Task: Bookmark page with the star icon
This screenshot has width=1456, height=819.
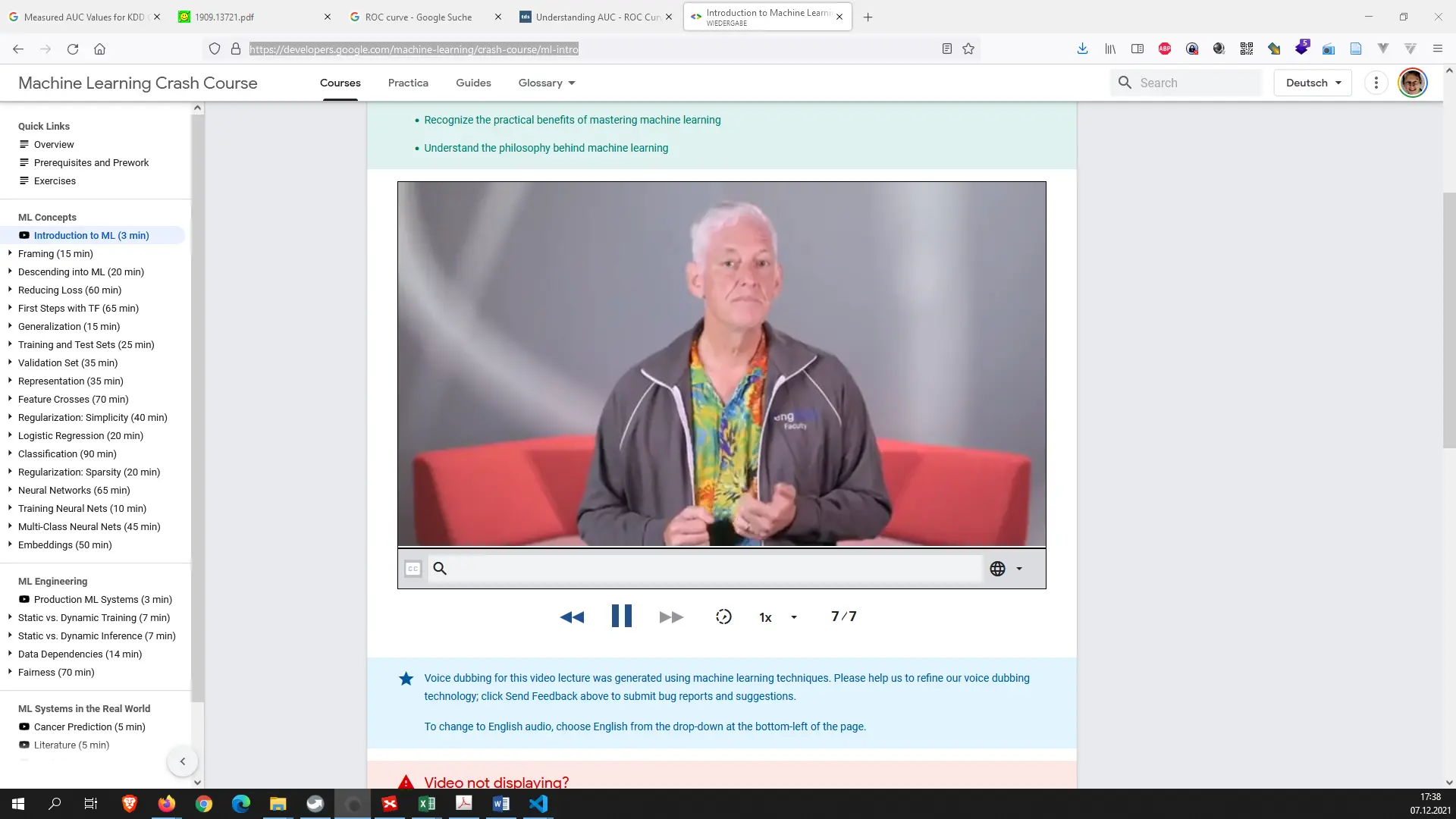Action: [968, 49]
